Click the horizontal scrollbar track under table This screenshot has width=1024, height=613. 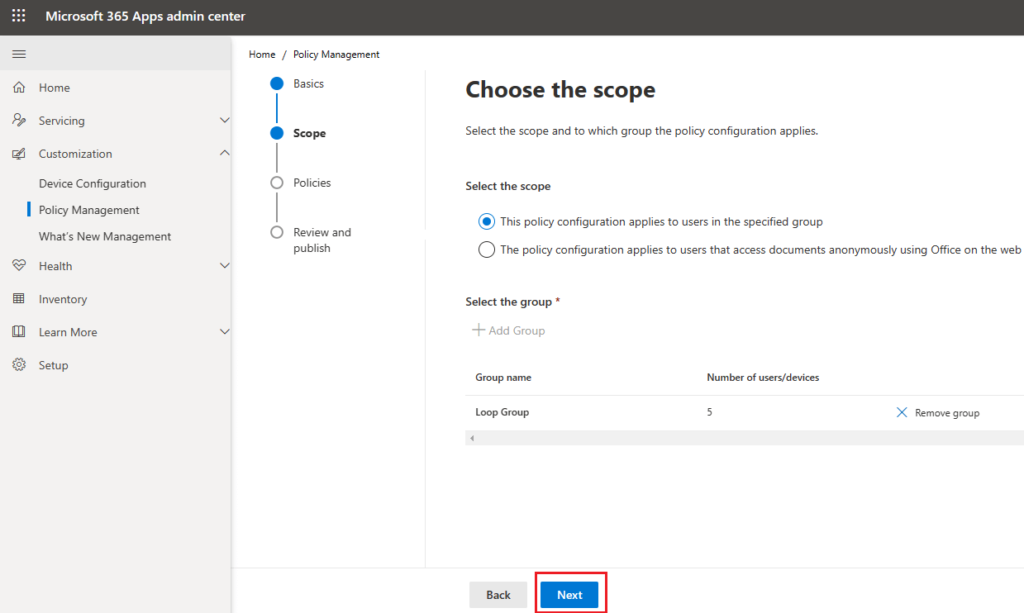coord(744,438)
